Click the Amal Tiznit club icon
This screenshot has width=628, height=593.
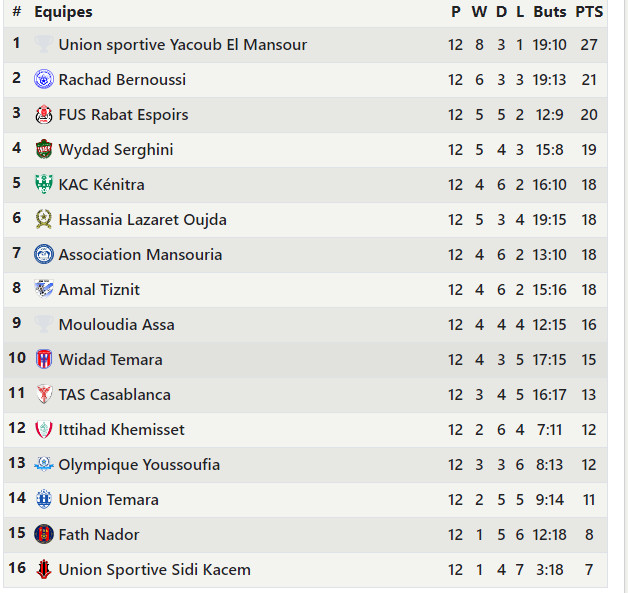(43, 289)
